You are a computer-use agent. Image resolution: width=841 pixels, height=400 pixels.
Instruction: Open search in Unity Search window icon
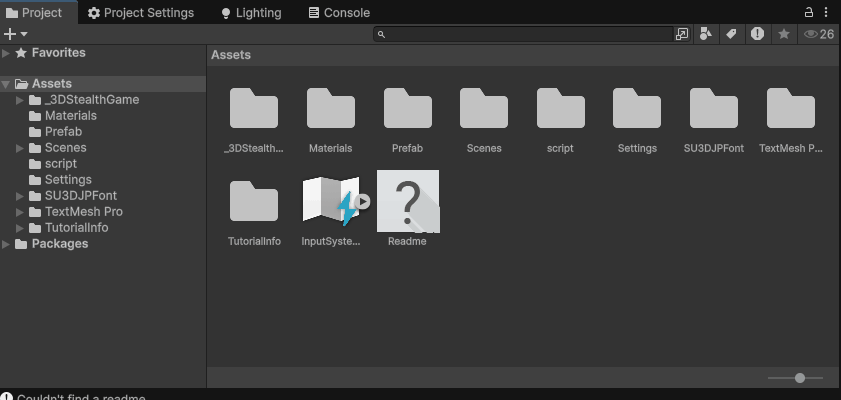pos(682,34)
